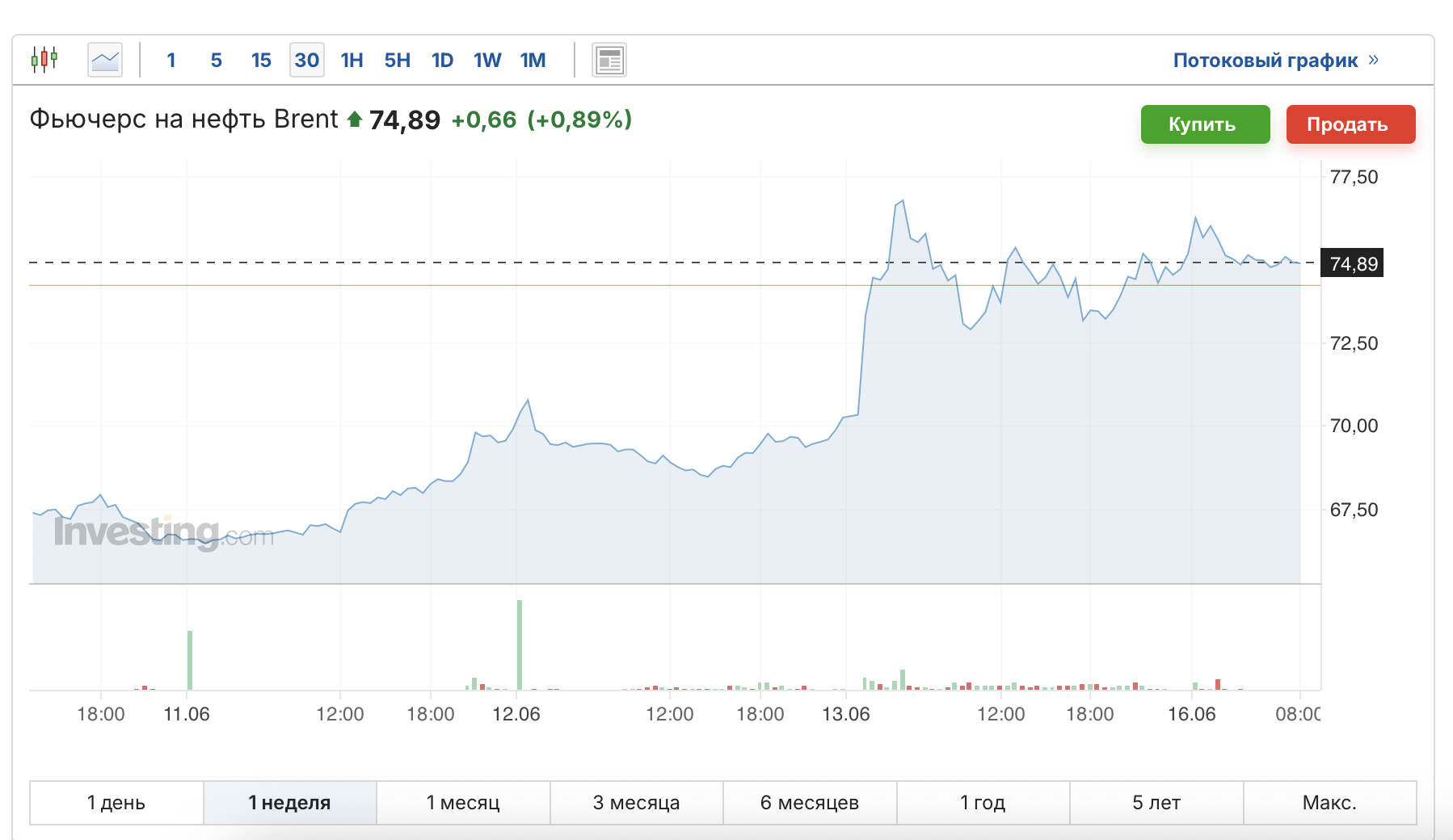1453x840 pixels.
Task: Switch to candlestick chart type icon
Action: tap(44, 60)
